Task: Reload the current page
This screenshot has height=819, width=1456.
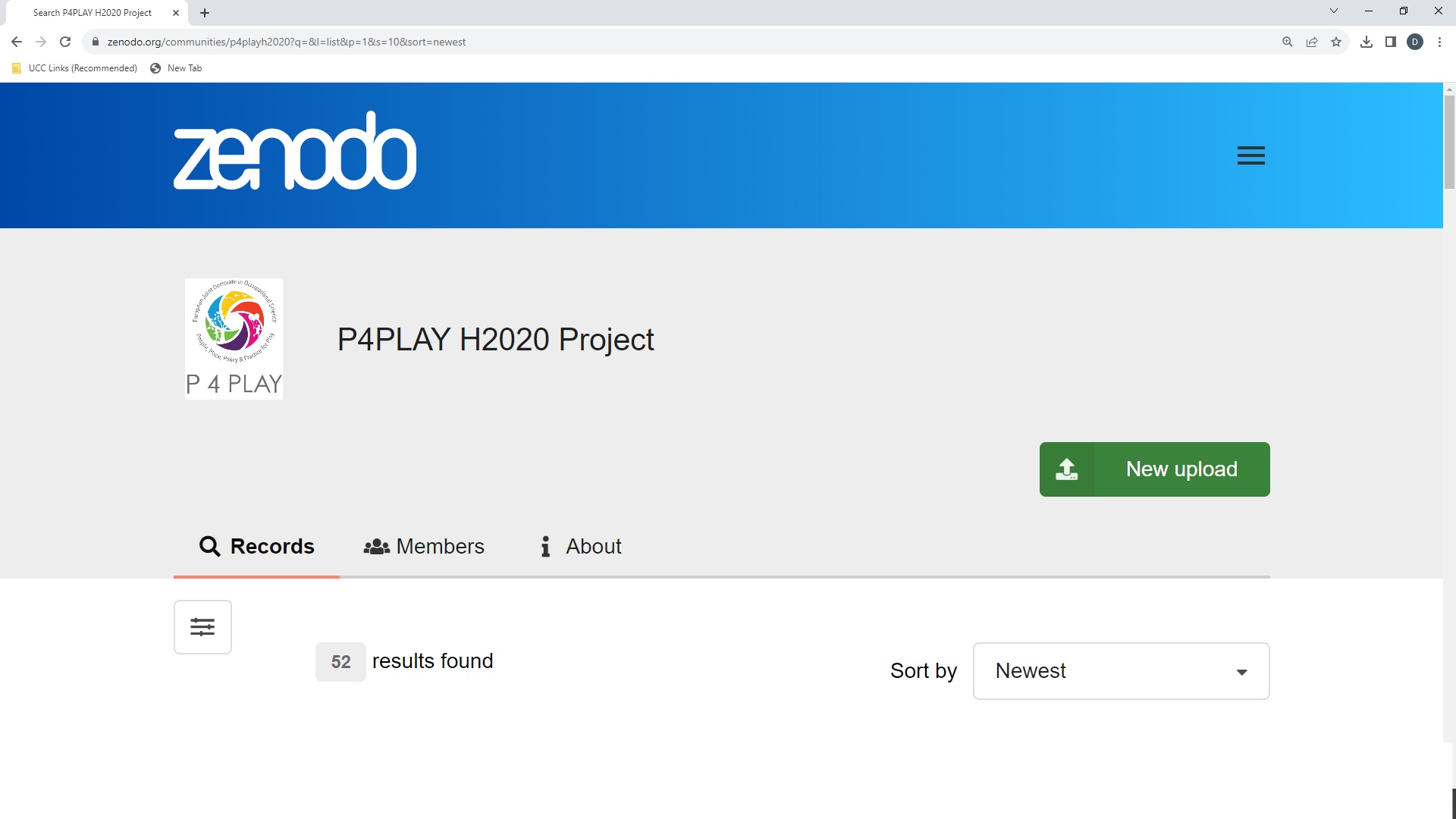Action: 65,42
